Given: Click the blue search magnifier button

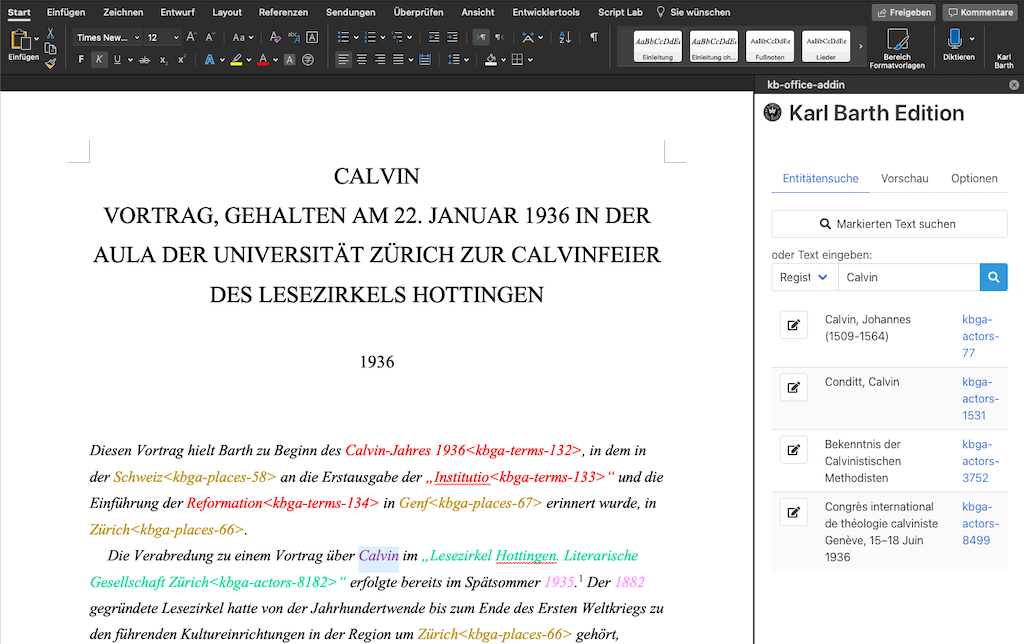Looking at the screenshot, I should coord(993,277).
